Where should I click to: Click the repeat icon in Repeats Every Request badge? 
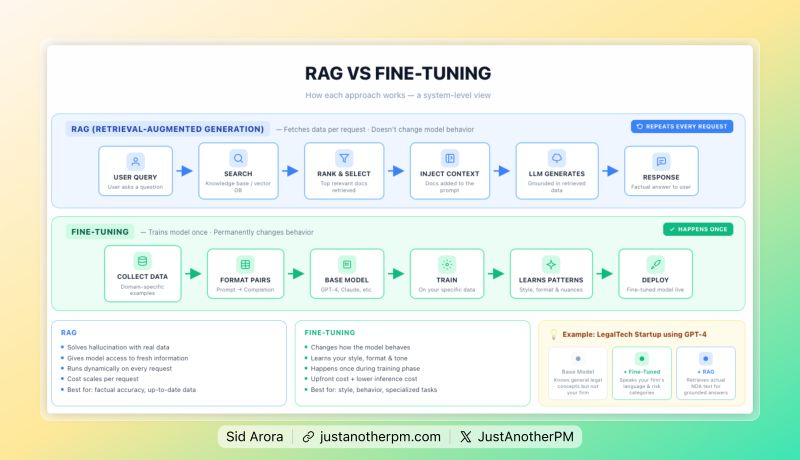coord(640,126)
